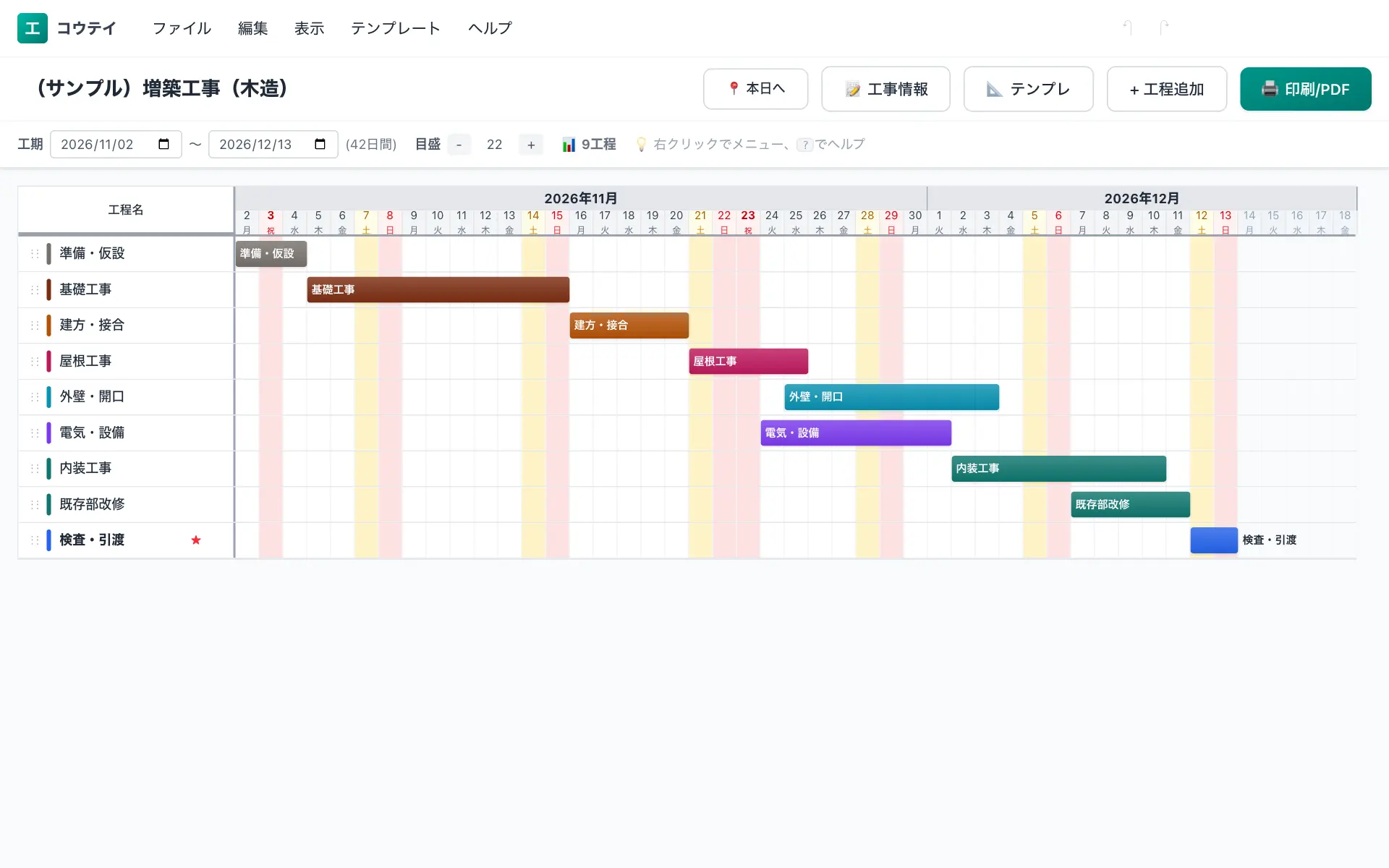Select the 電気・設備 gantt bar

point(856,433)
